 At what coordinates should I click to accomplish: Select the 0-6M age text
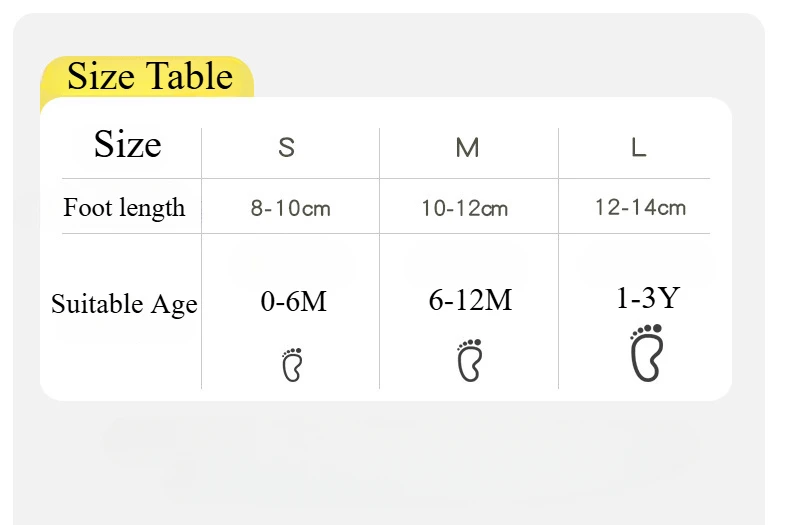(x=294, y=302)
